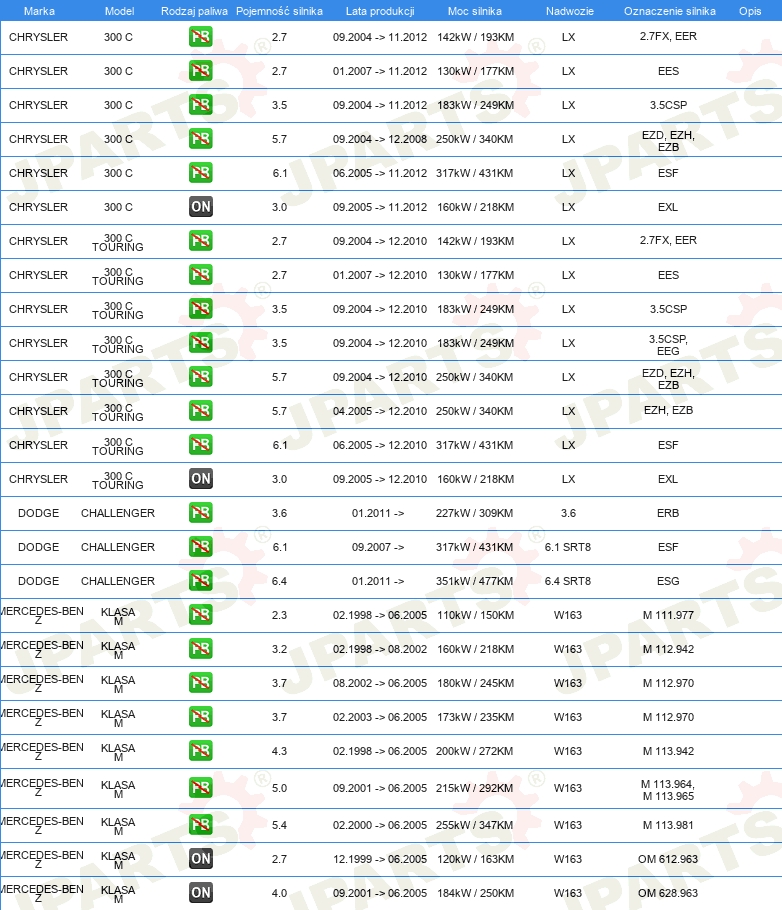Click petrol icon for Mercedes M 111.977 row
Screen dimensions: 782x910
click(200, 615)
